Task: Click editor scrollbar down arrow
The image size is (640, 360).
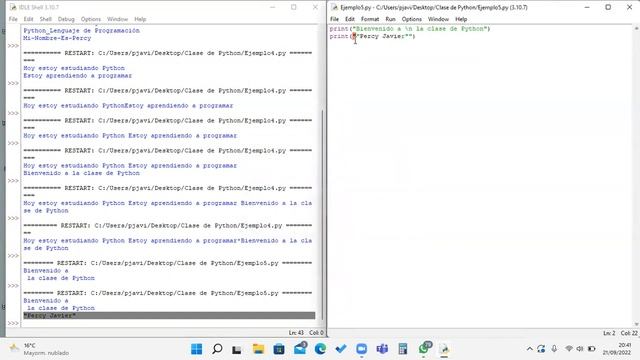Action: click(x=636, y=324)
